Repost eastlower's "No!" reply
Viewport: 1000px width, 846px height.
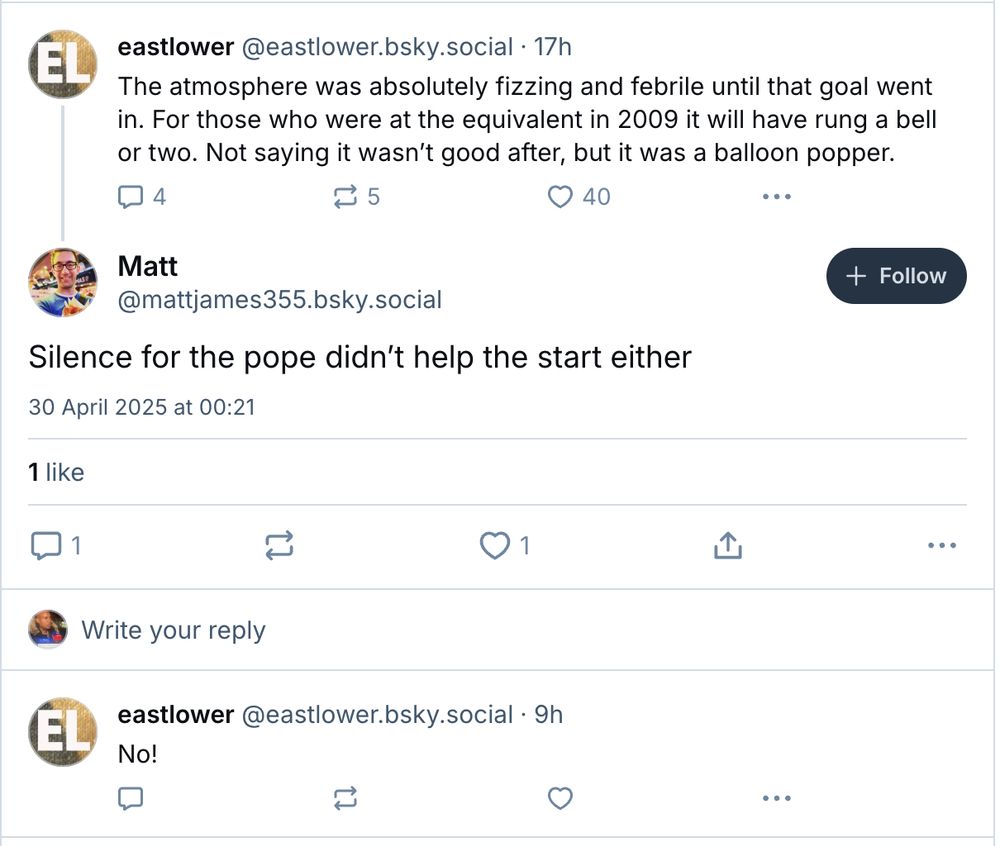click(345, 798)
